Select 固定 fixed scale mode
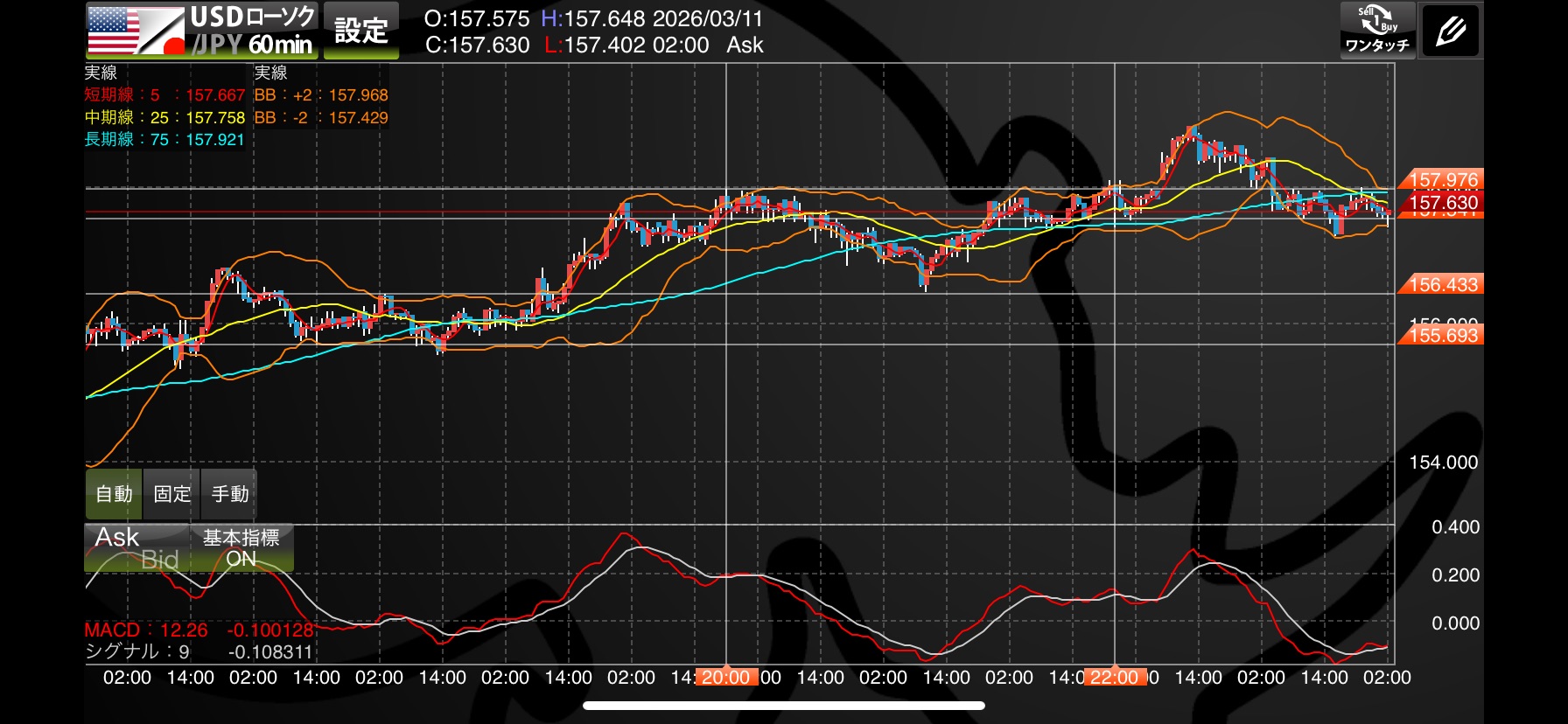Viewport: 1568px width, 724px height. click(x=171, y=494)
